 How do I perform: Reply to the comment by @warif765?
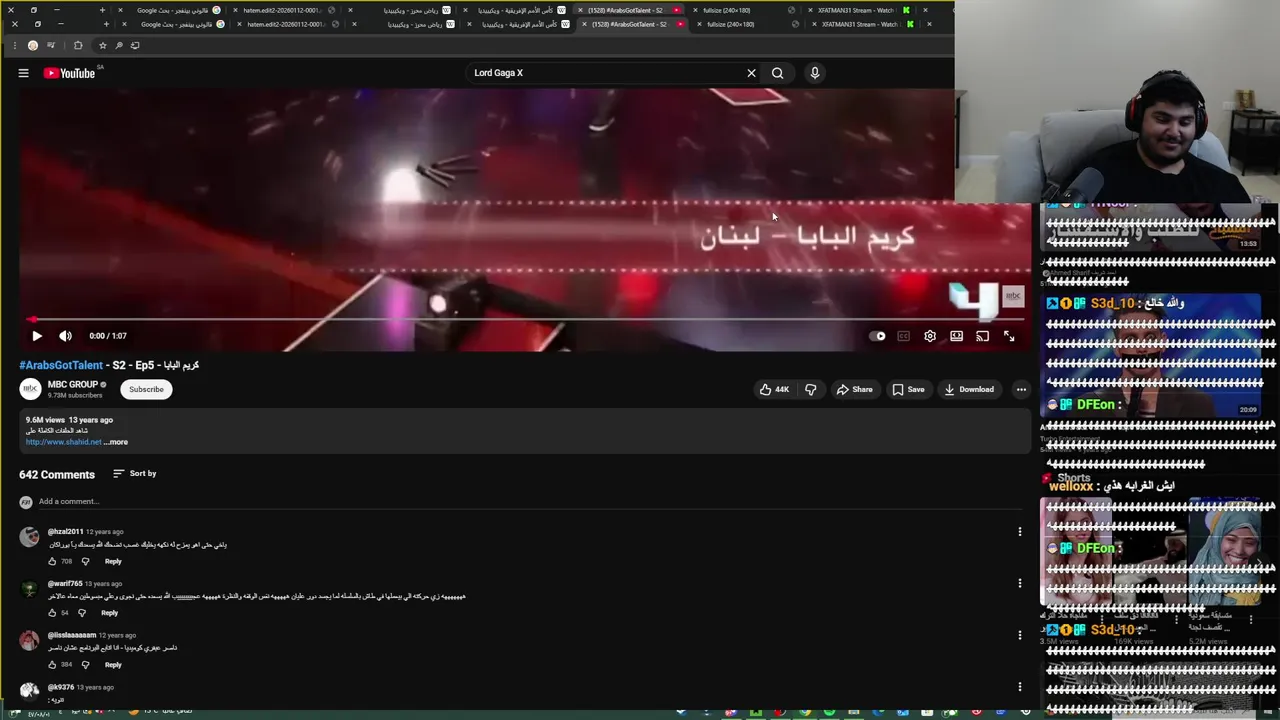[109, 613]
